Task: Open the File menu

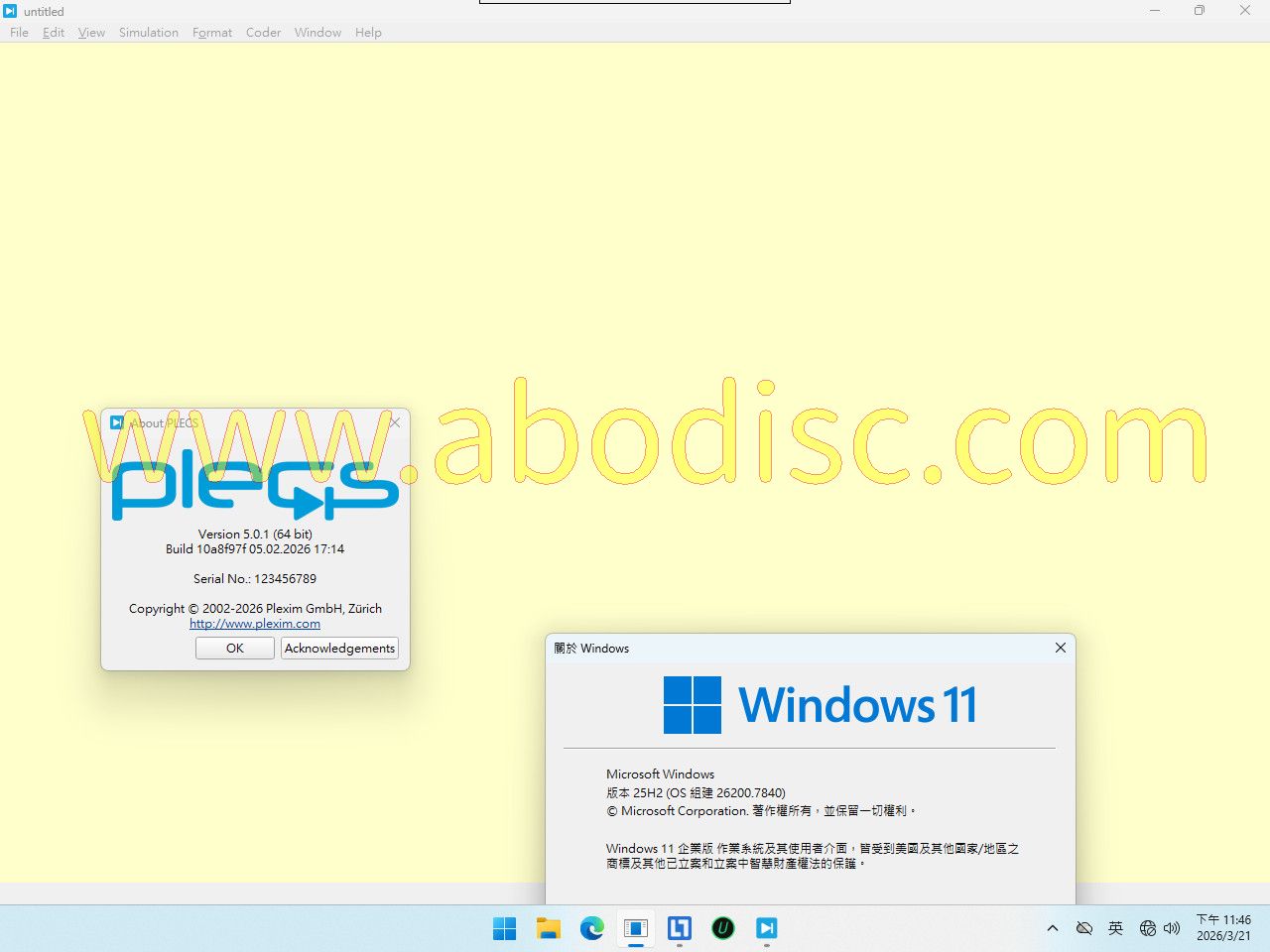Action: tap(19, 33)
